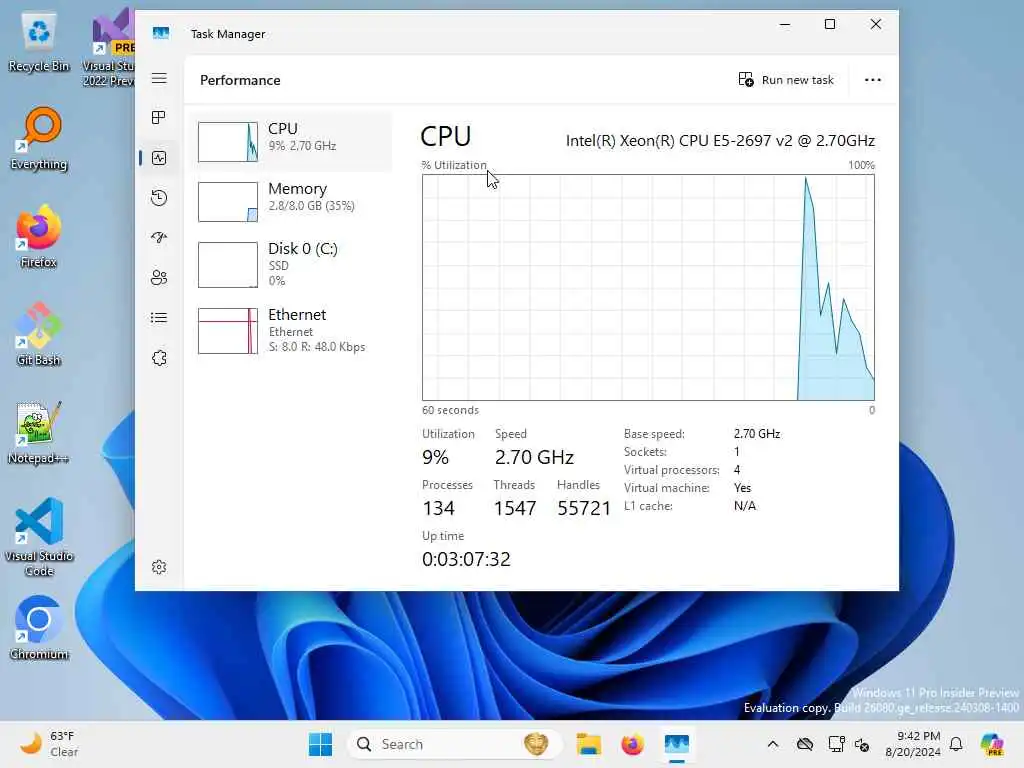Select the Notepad++ desktop shortcut
Image resolution: width=1024 pixels, height=768 pixels.
[x=39, y=433]
